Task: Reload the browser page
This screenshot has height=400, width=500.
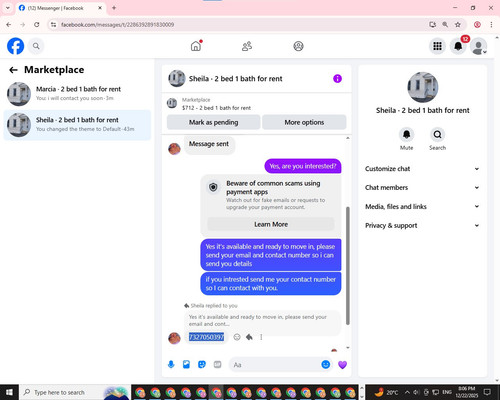Action: pos(37,24)
